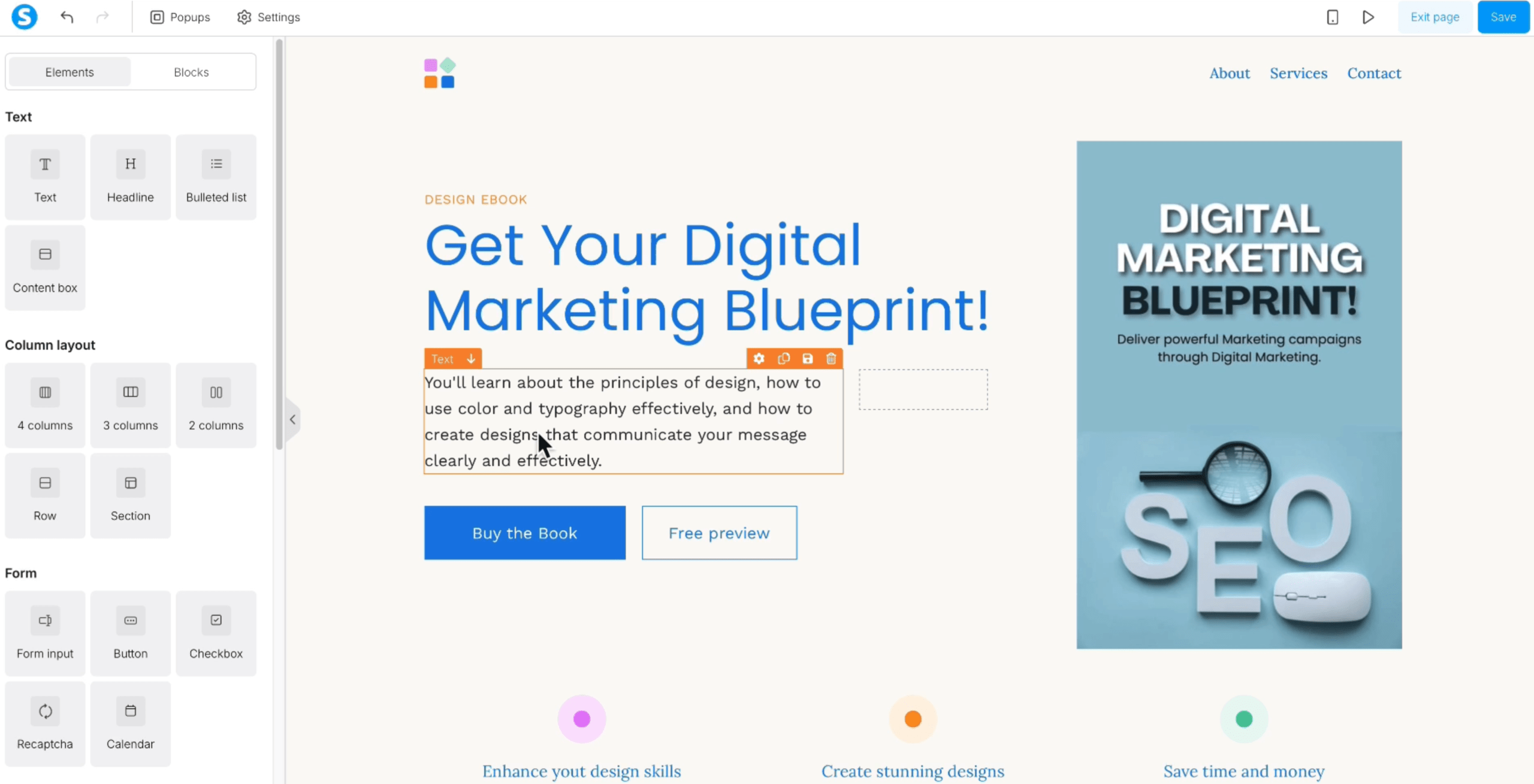This screenshot has height=784, width=1534.
Task: Open the Popups menu
Action: pyautogui.click(x=180, y=17)
